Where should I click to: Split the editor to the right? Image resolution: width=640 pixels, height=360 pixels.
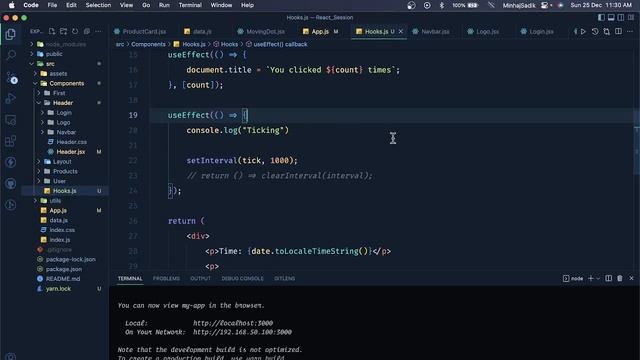619,31
